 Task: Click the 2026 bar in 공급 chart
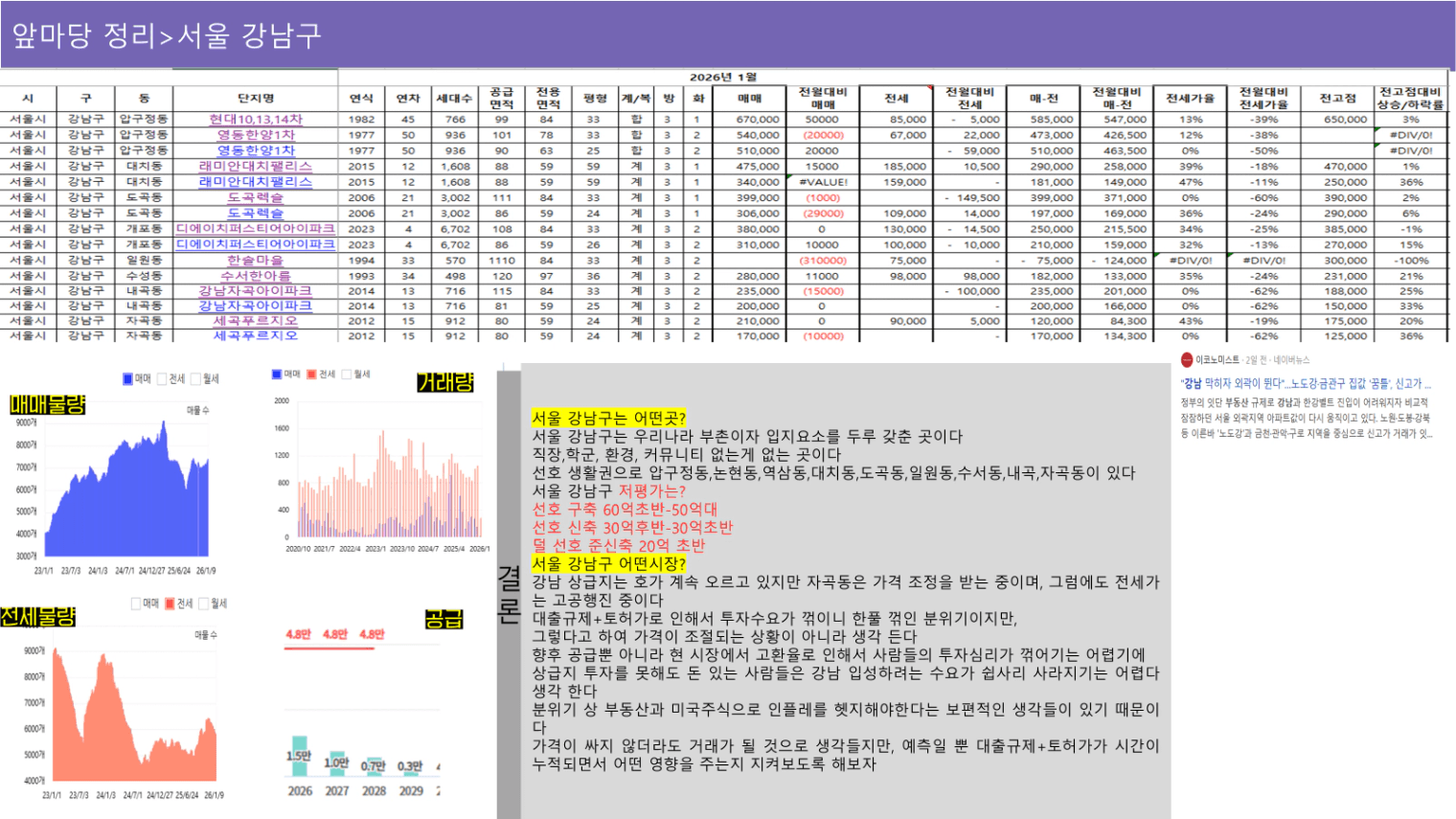click(300, 757)
